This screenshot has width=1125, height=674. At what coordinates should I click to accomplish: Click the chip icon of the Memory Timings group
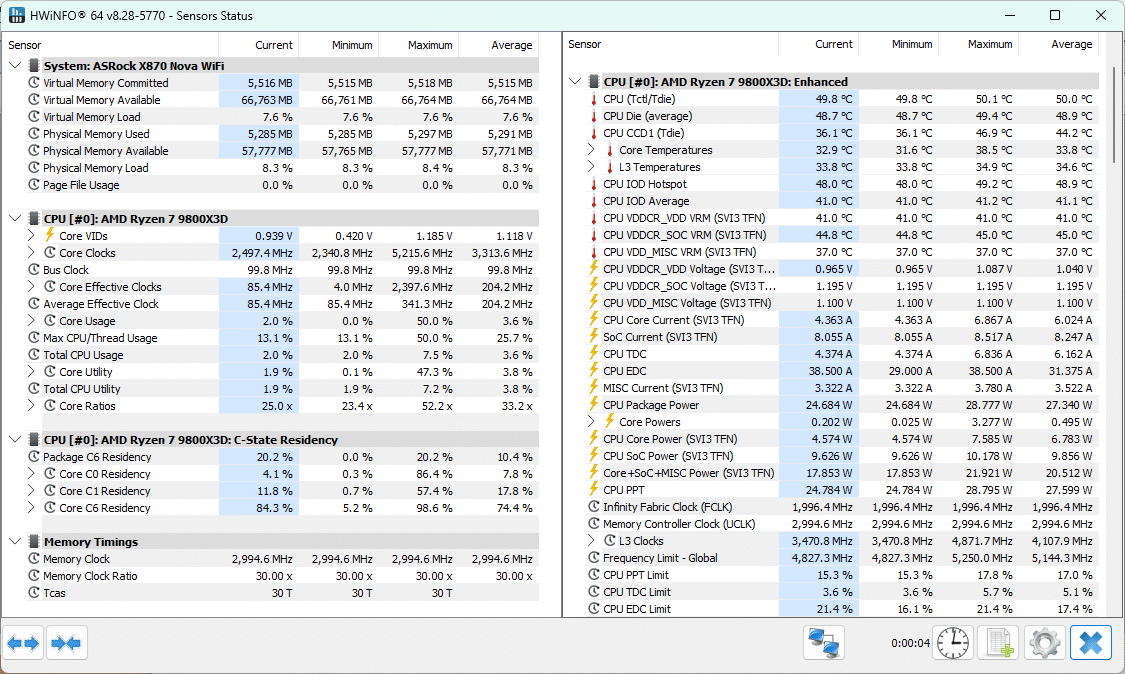34,541
